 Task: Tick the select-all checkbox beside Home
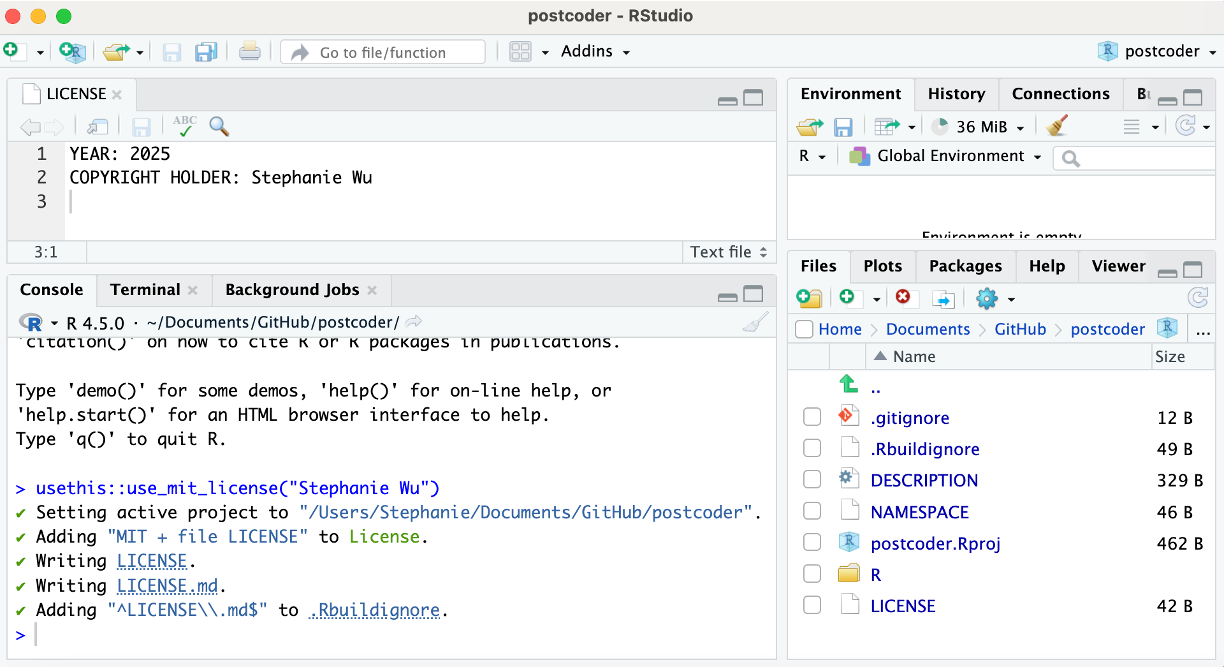(804, 329)
